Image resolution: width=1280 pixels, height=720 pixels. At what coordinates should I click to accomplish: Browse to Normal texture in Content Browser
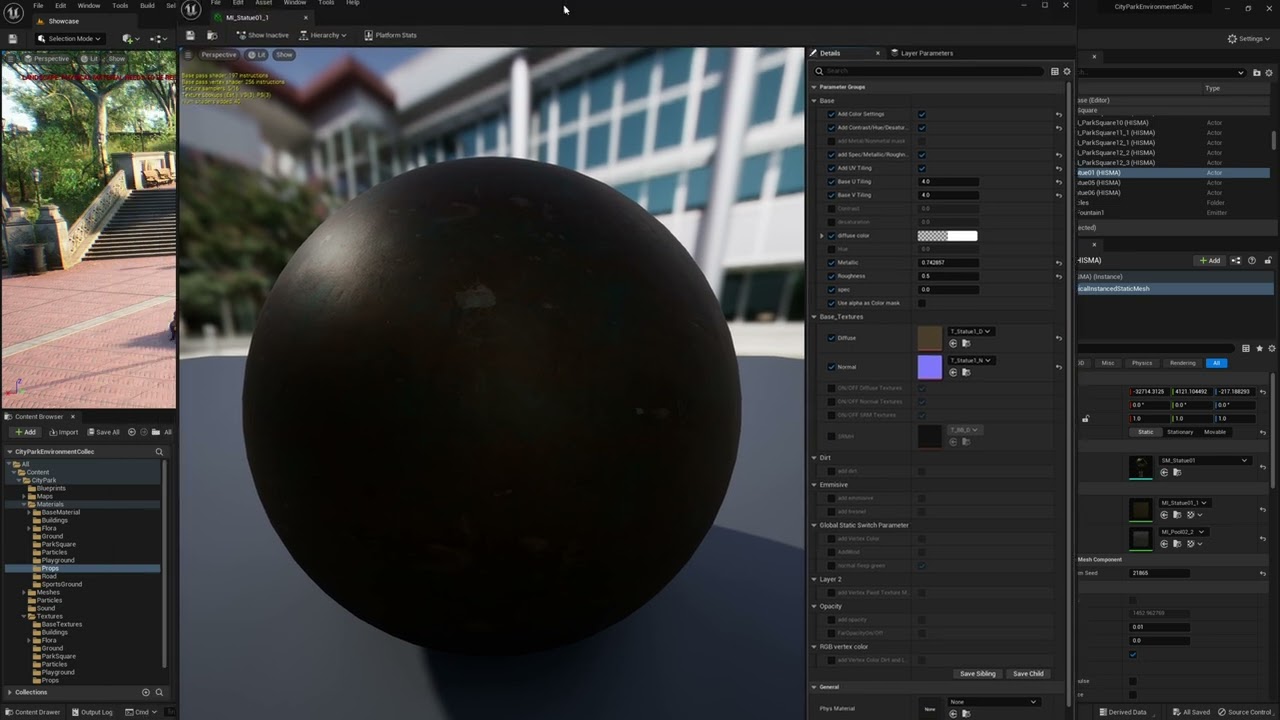[x=964, y=372]
